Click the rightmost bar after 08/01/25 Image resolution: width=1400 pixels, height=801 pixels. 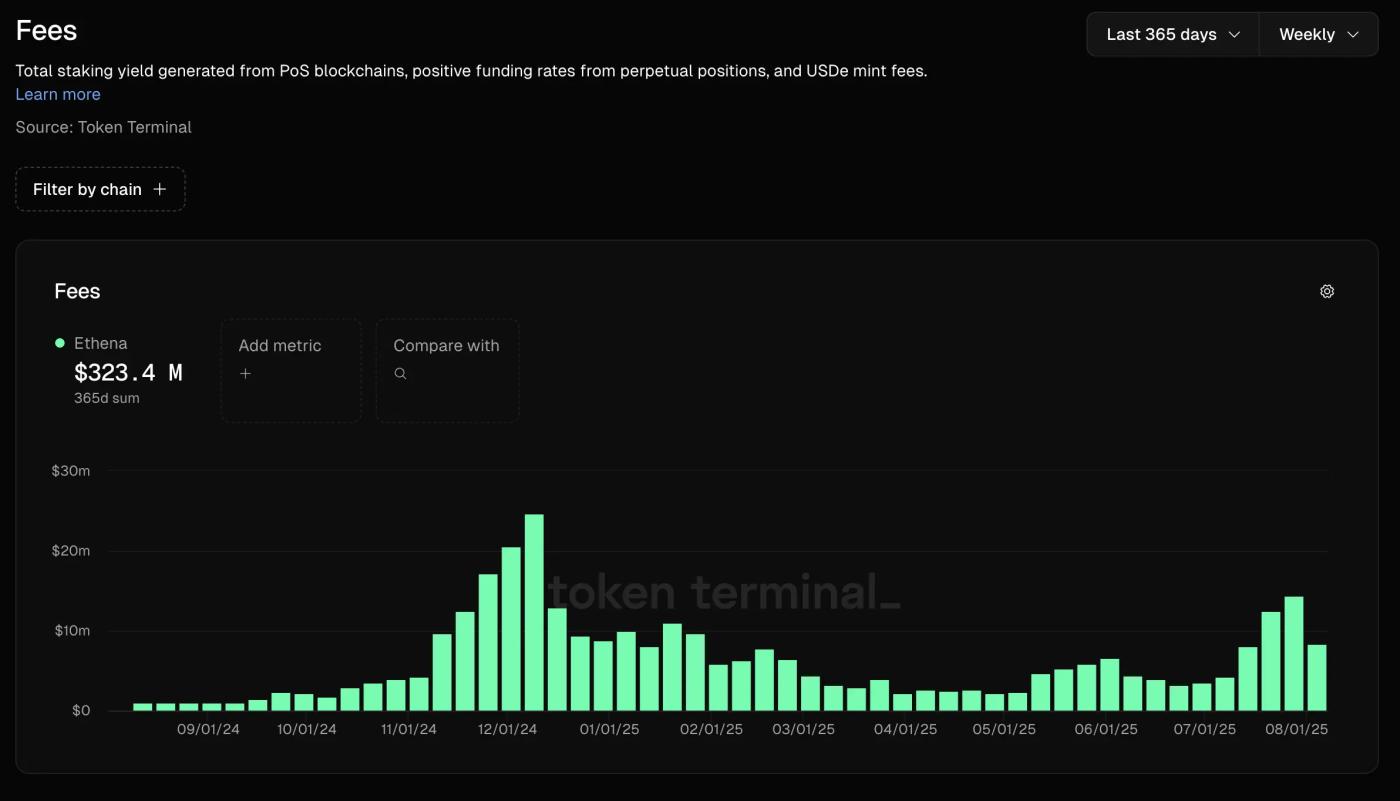tap(1317, 677)
